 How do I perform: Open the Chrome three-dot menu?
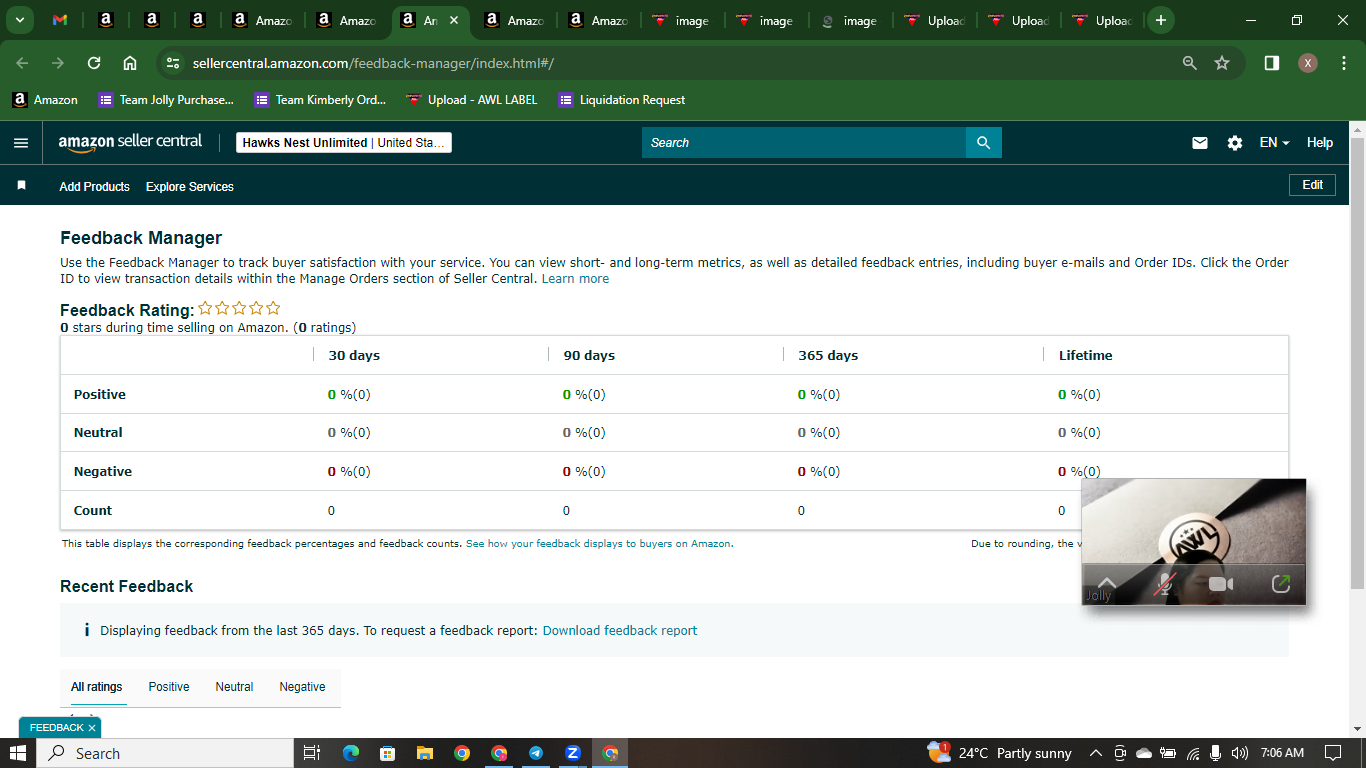pos(1342,63)
